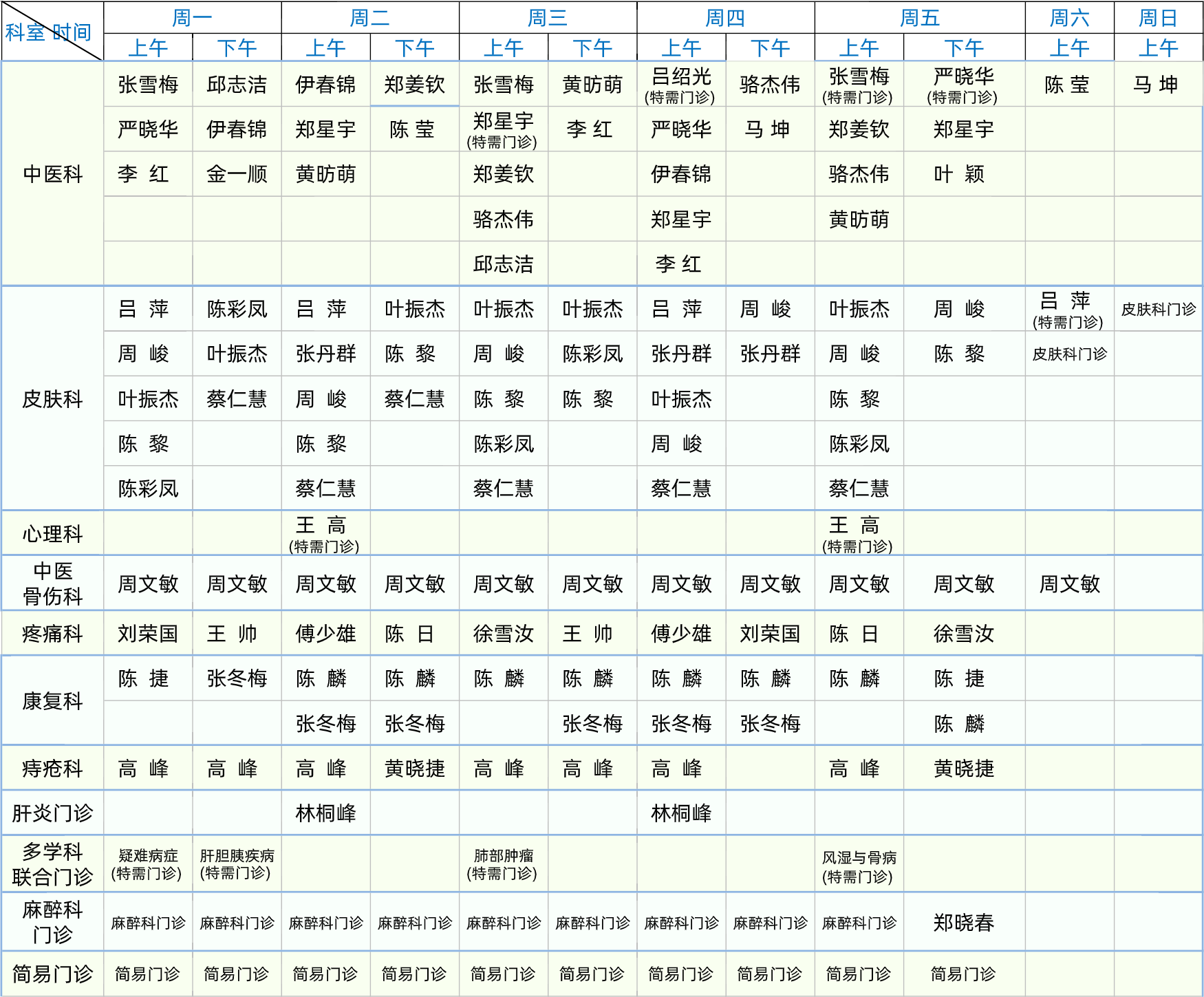Select the 肺部肿瘤 特需门诊 cell
This screenshot has height=997, width=1204.
click(x=503, y=864)
